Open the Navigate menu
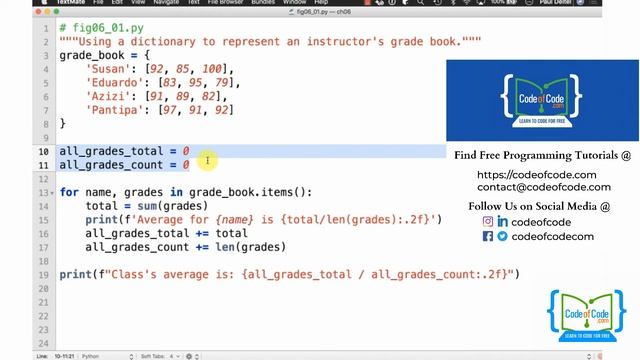Viewport: 640px width, 360px height. 166,2
